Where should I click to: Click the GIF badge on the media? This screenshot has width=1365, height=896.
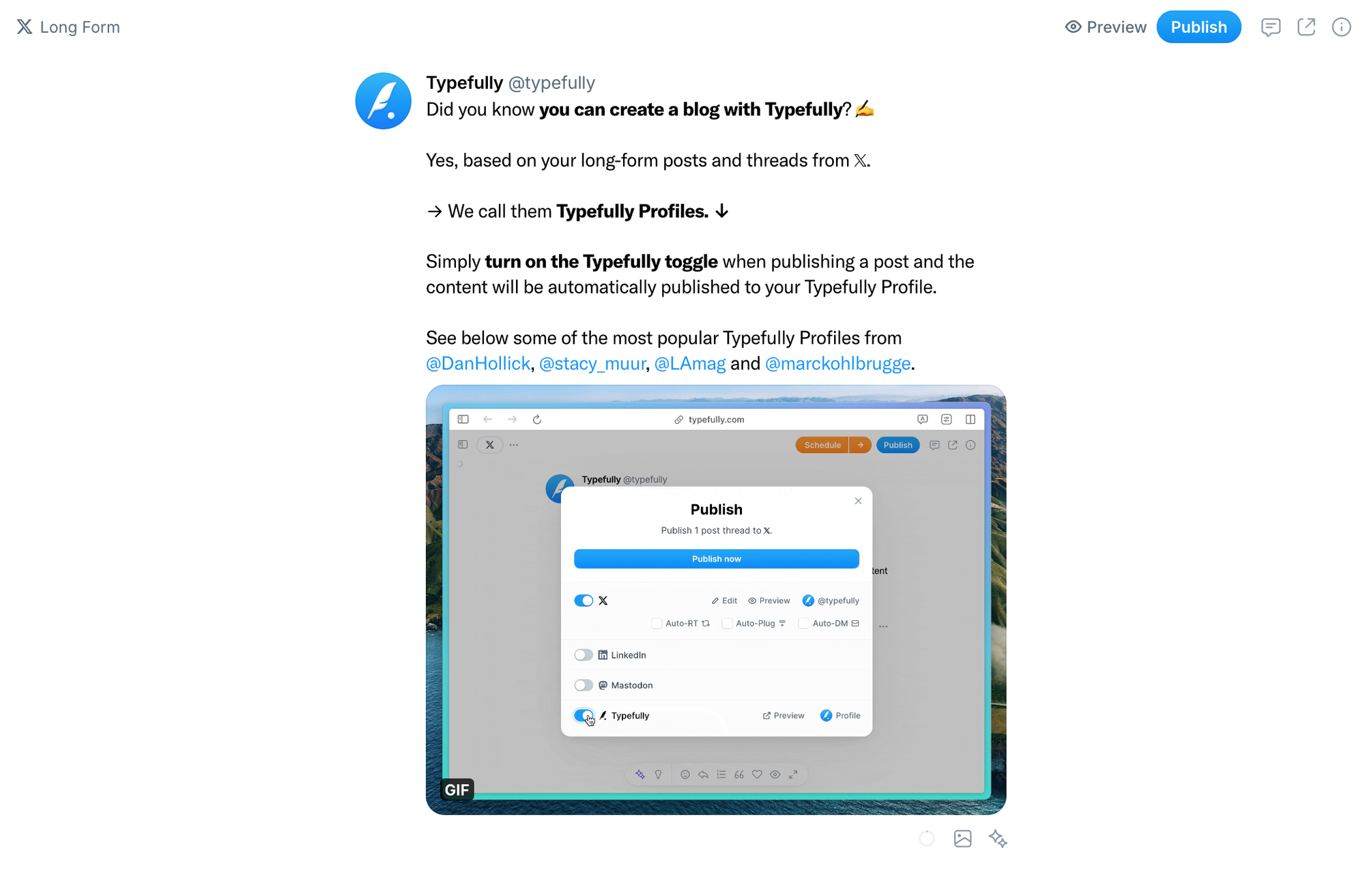pos(457,790)
